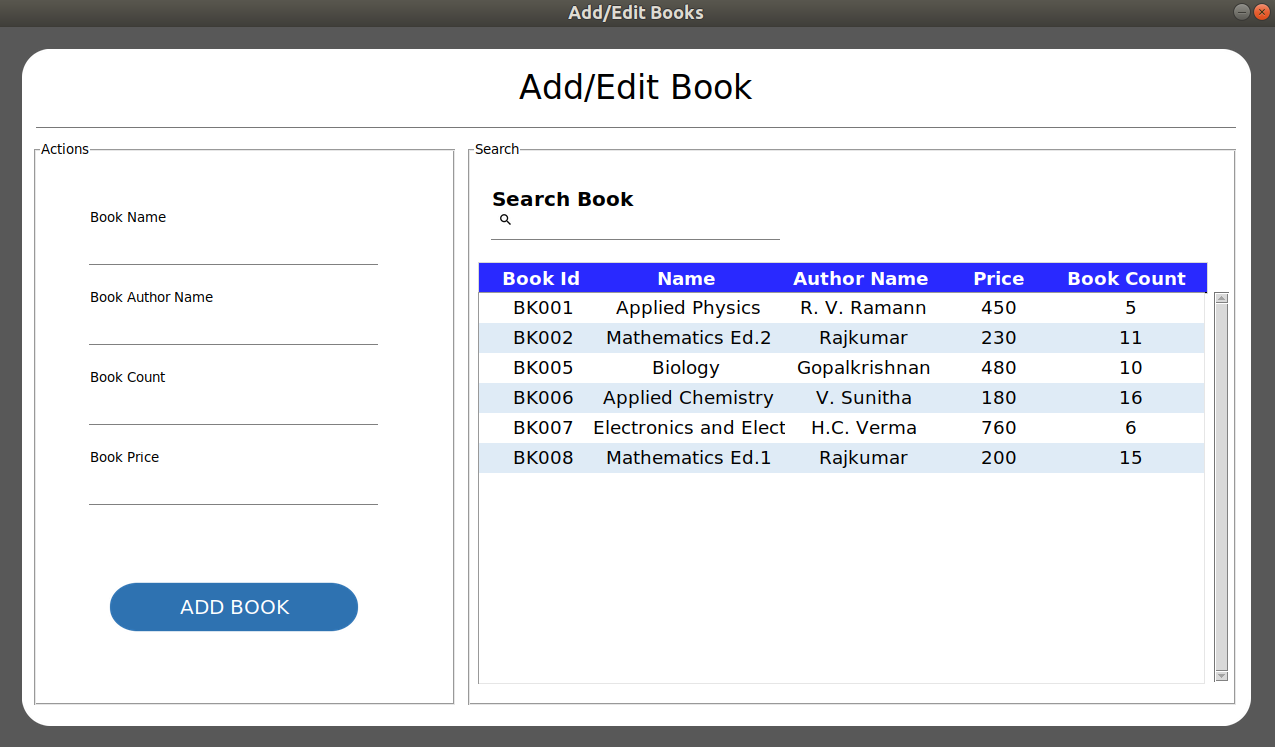Focus the Book Name input field
The image size is (1275, 747).
point(233,249)
